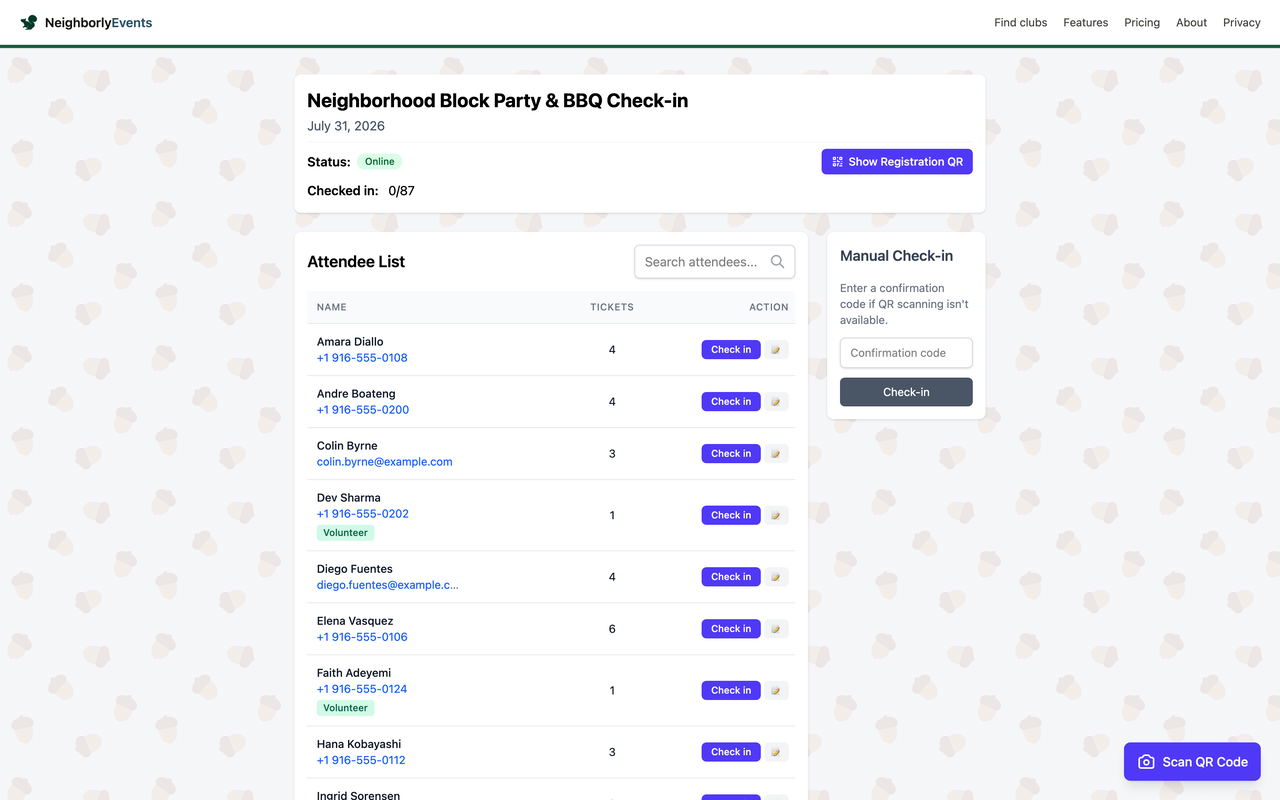Image resolution: width=1280 pixels, height=800 pixels.
Task: Check in Dev Sharma
Action: pos(731,516)
